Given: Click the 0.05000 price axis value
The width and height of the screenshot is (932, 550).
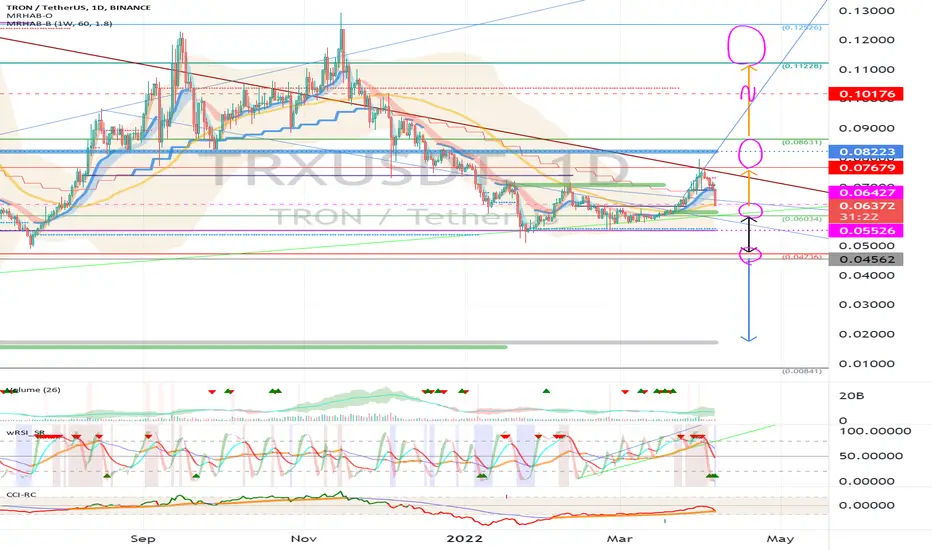Looking at the screenshot, I should (x=866, y=246).
